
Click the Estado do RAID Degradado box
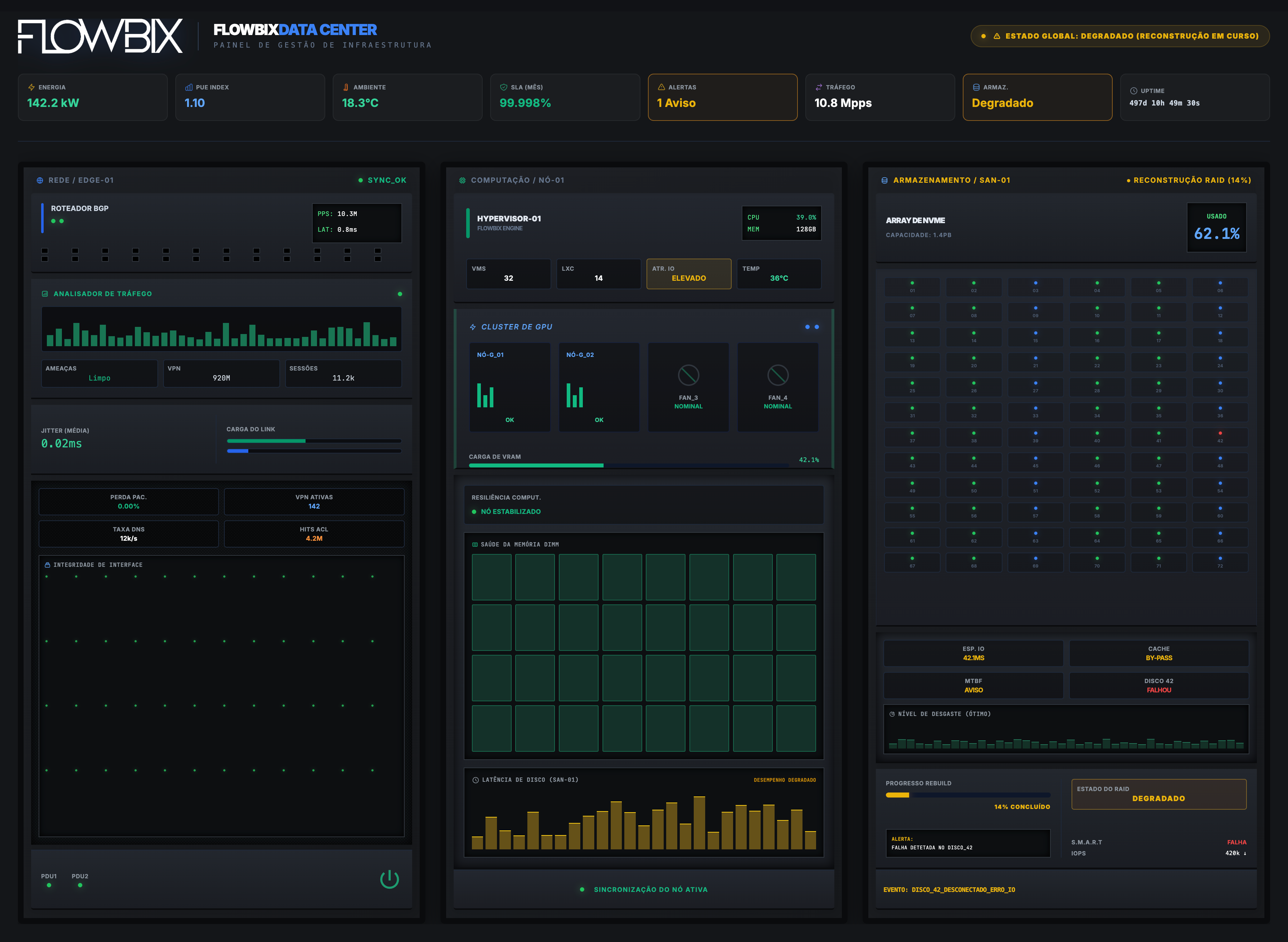pyautogui.click(x=1158, y=794)
